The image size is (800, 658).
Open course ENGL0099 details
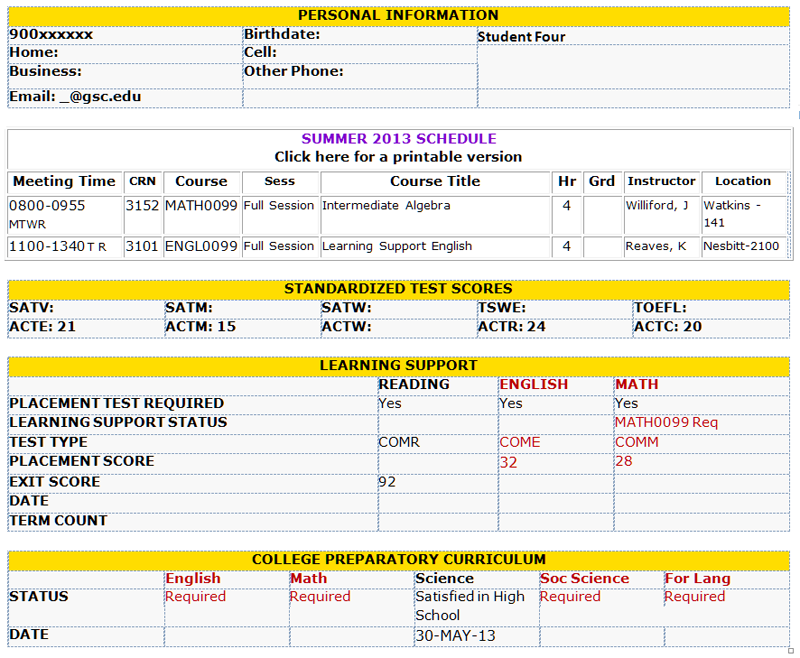(x=202, y=246)
